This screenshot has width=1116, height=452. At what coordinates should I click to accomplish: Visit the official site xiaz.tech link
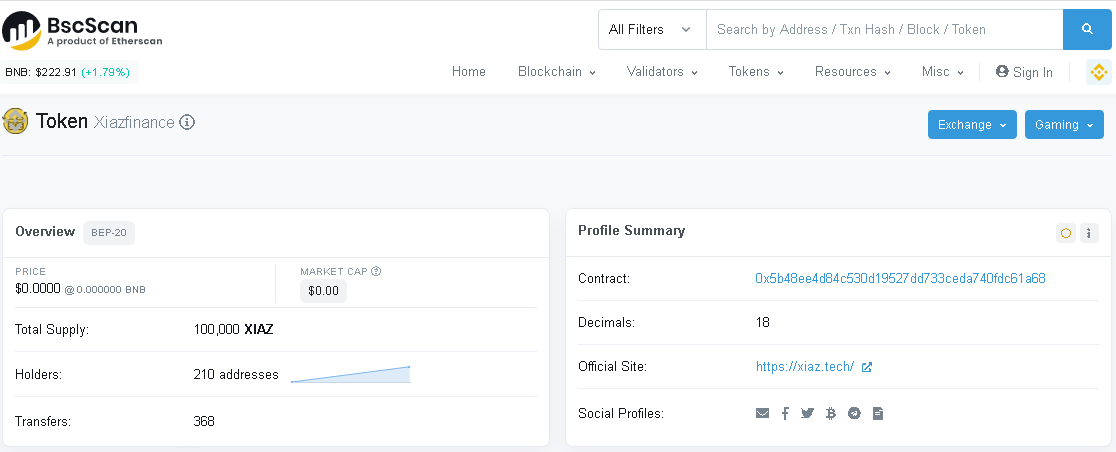pos(805,367)
